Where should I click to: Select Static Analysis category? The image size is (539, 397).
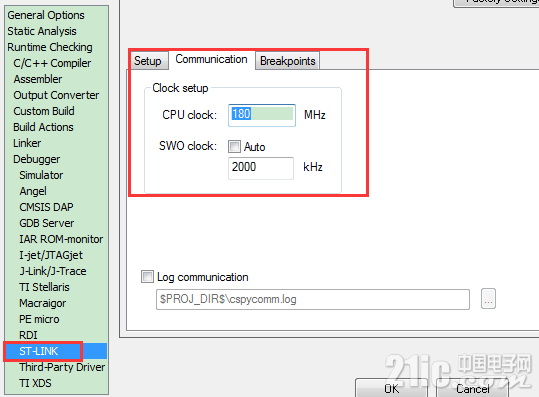pos(42,31)
